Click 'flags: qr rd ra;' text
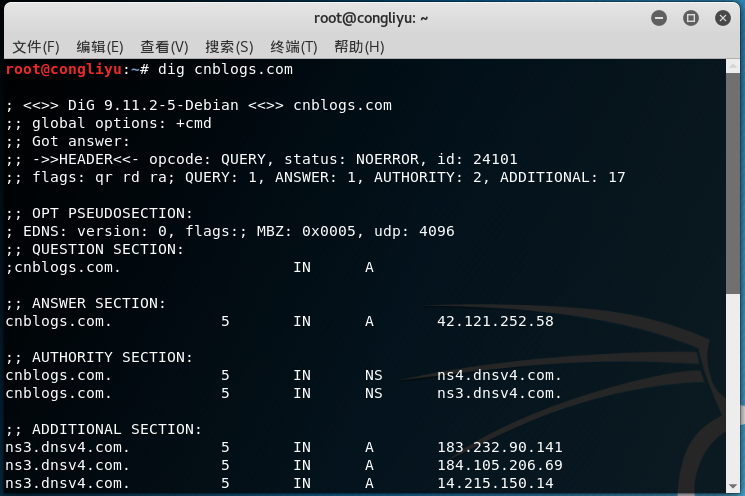The height and width of the screenshot is (496, 745). [104, 178]
